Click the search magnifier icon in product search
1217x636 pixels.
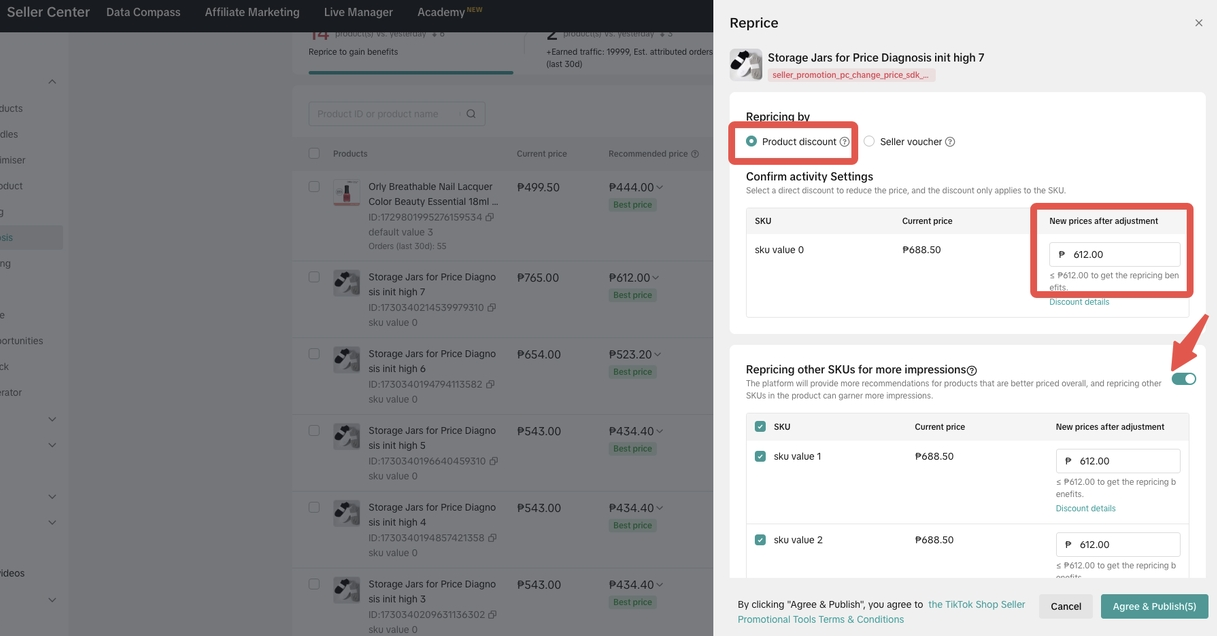click(471, 114)
